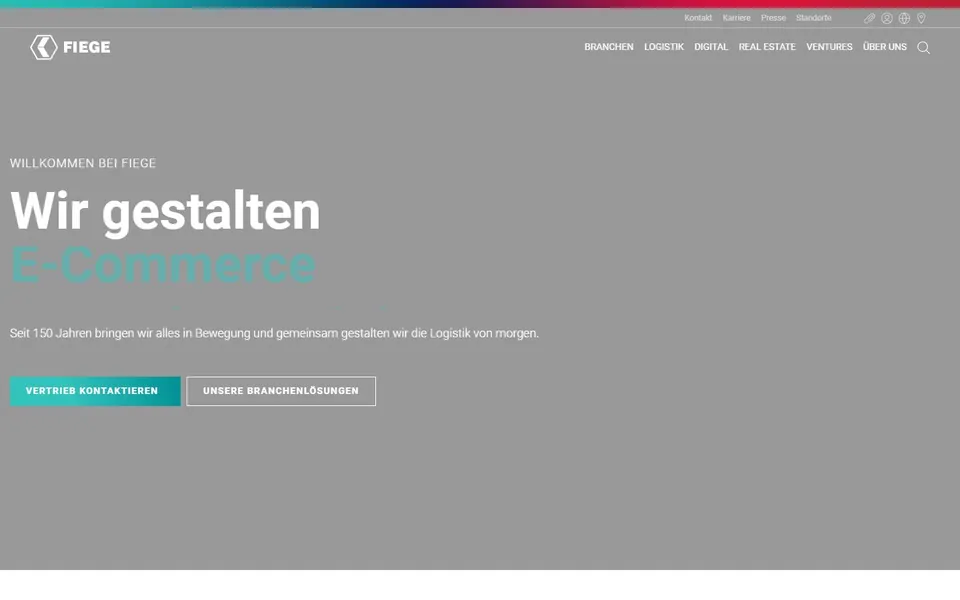Open the LOGISTIK menu
Image resolution: width=960 pixels, height=600 pixels.
pos(664,47)
